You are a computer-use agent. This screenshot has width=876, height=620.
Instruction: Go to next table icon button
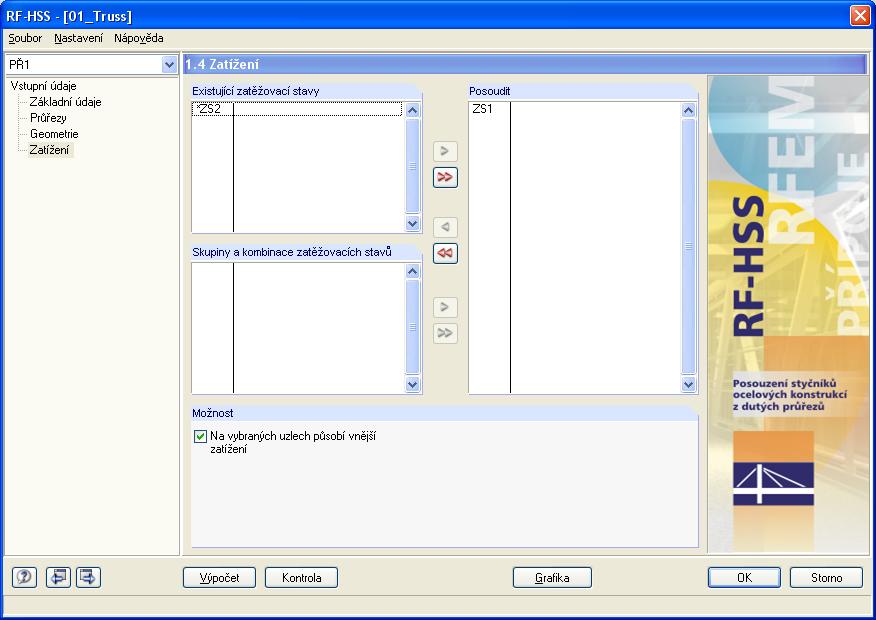(88, 577)
